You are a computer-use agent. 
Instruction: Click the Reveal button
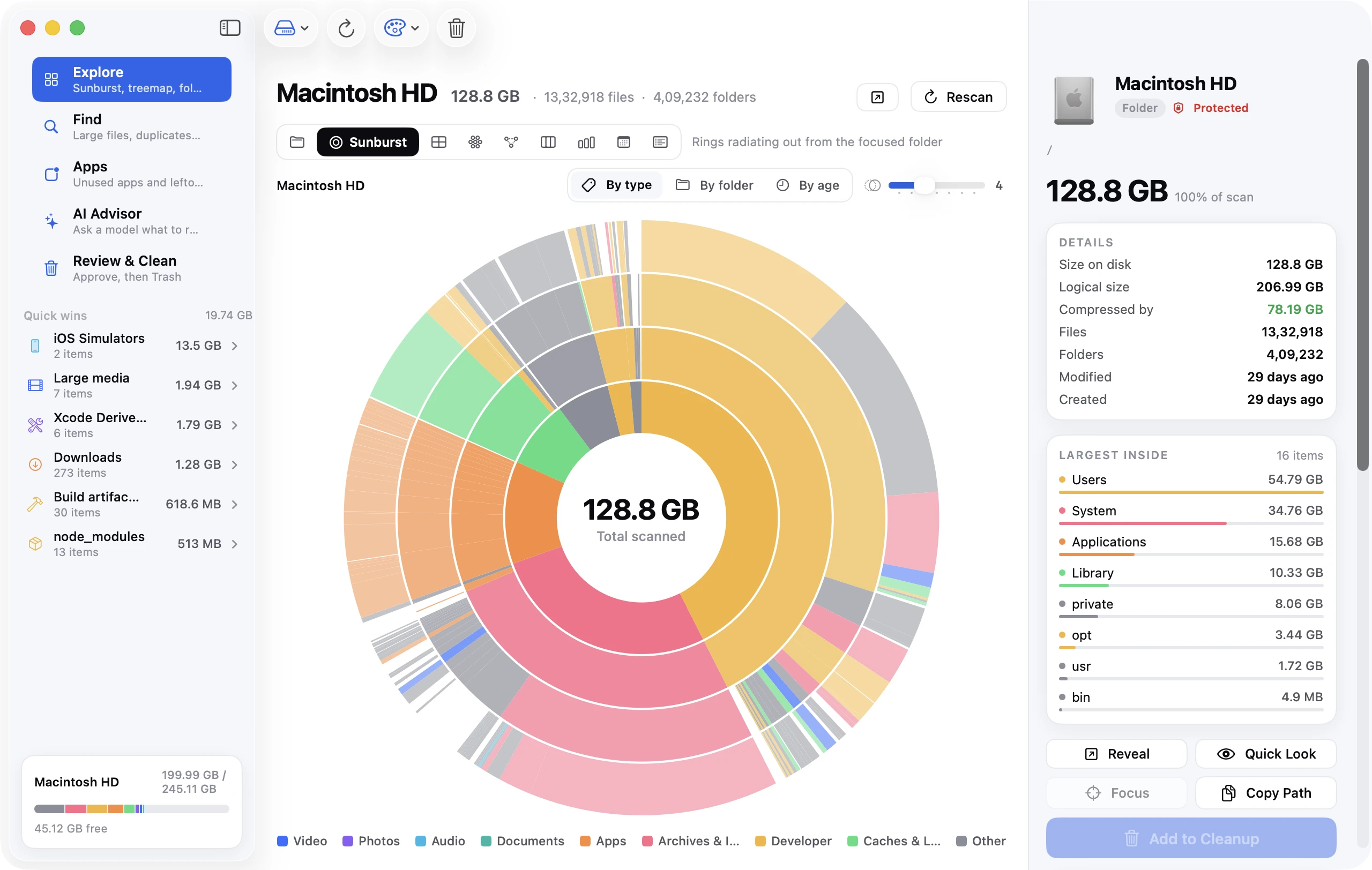click(1117, 754)
